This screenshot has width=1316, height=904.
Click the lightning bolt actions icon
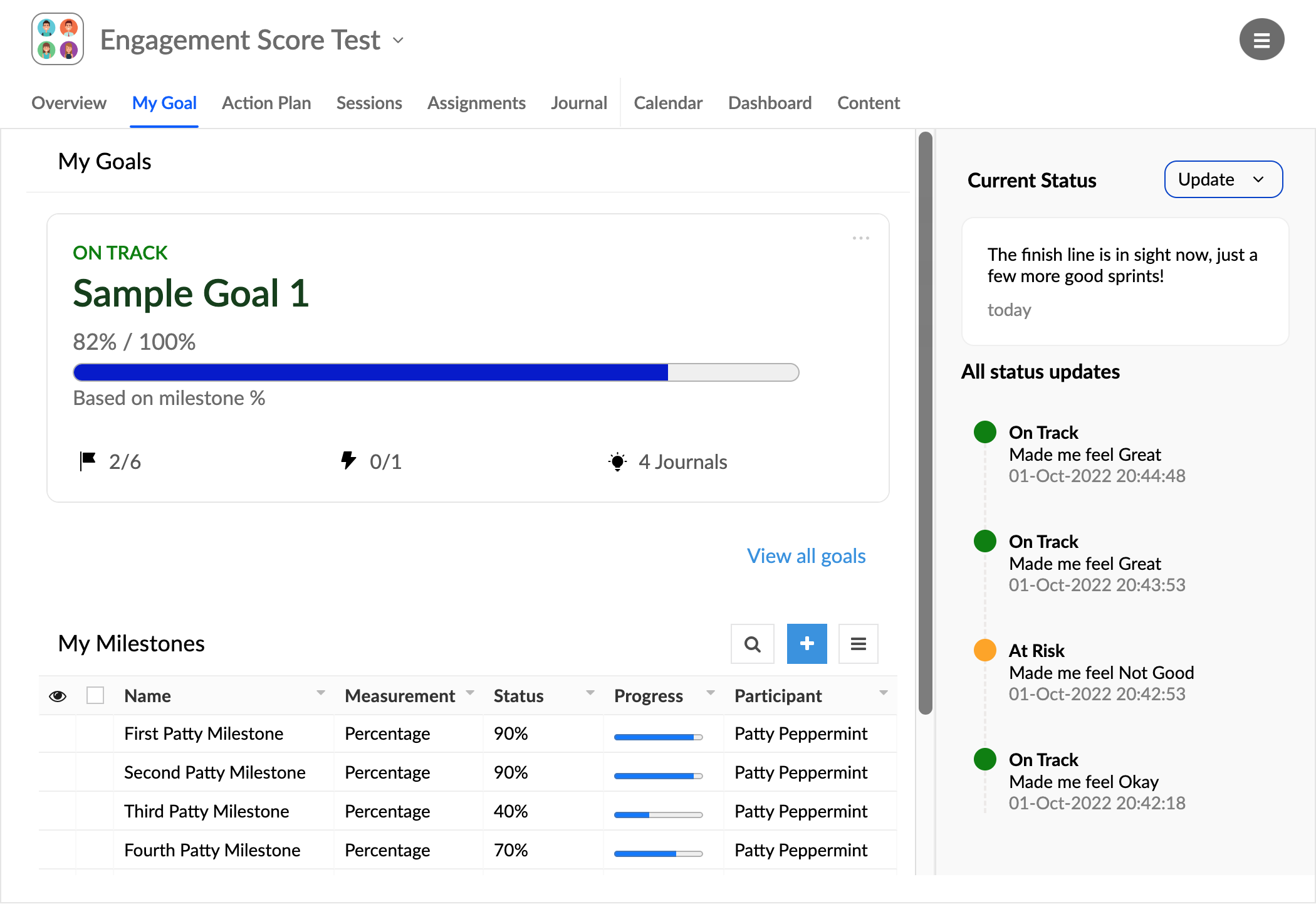point(348,461)
